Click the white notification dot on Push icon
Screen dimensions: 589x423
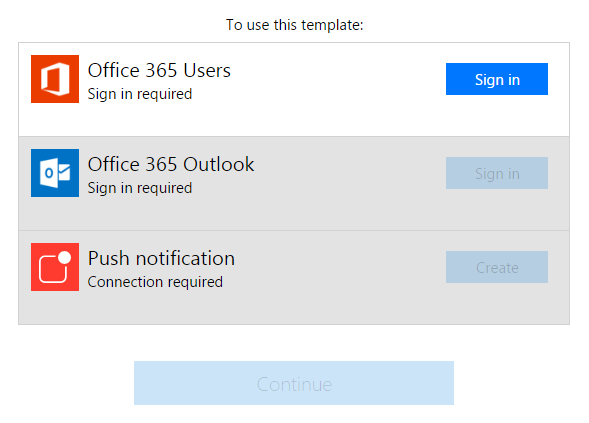65,257
